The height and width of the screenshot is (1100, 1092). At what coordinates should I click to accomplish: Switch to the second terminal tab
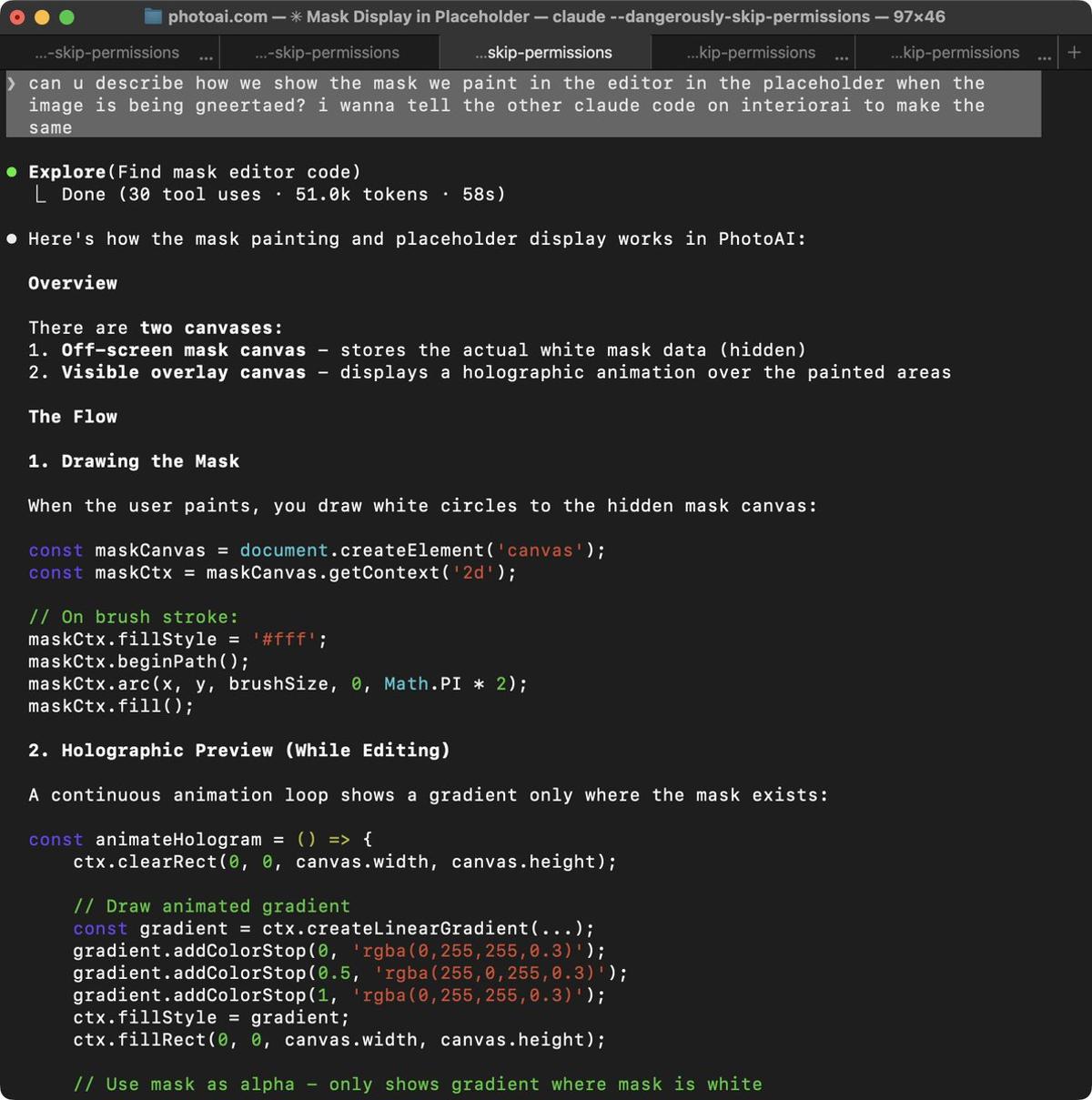pyautogui.click(x=328, y=52)
